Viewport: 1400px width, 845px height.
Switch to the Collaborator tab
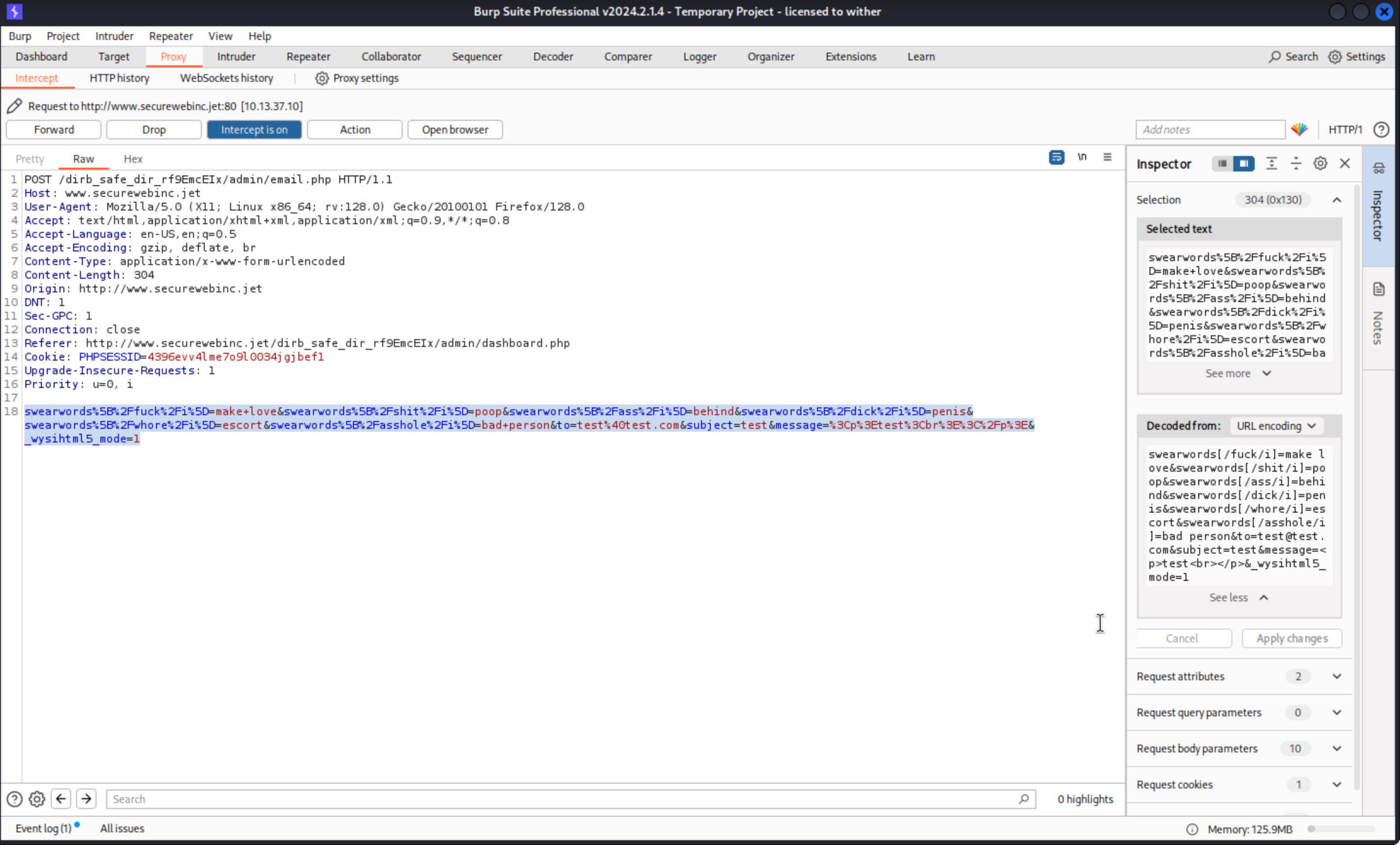pyautogui.click(x=391, y=57)
